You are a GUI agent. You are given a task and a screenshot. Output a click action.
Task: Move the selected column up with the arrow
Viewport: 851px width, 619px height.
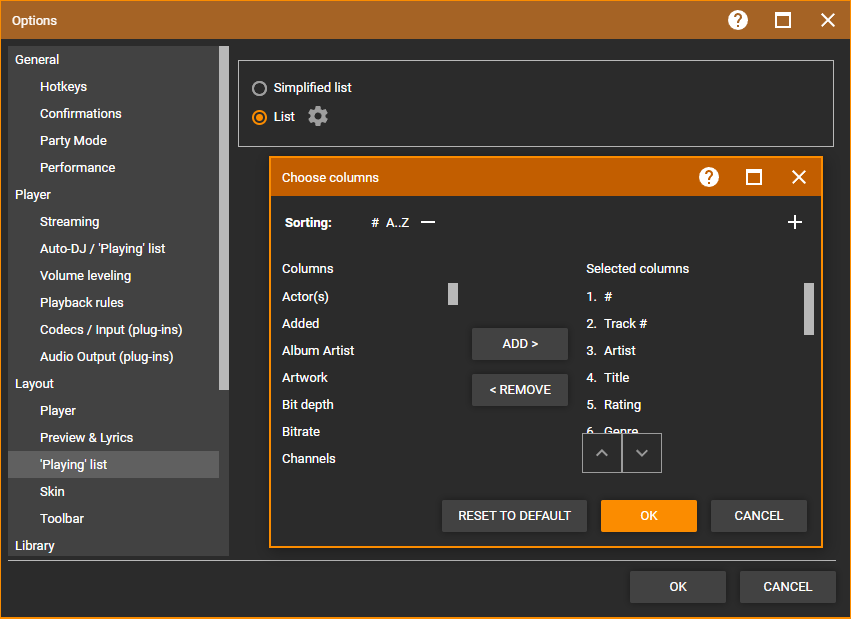point(601,452)
